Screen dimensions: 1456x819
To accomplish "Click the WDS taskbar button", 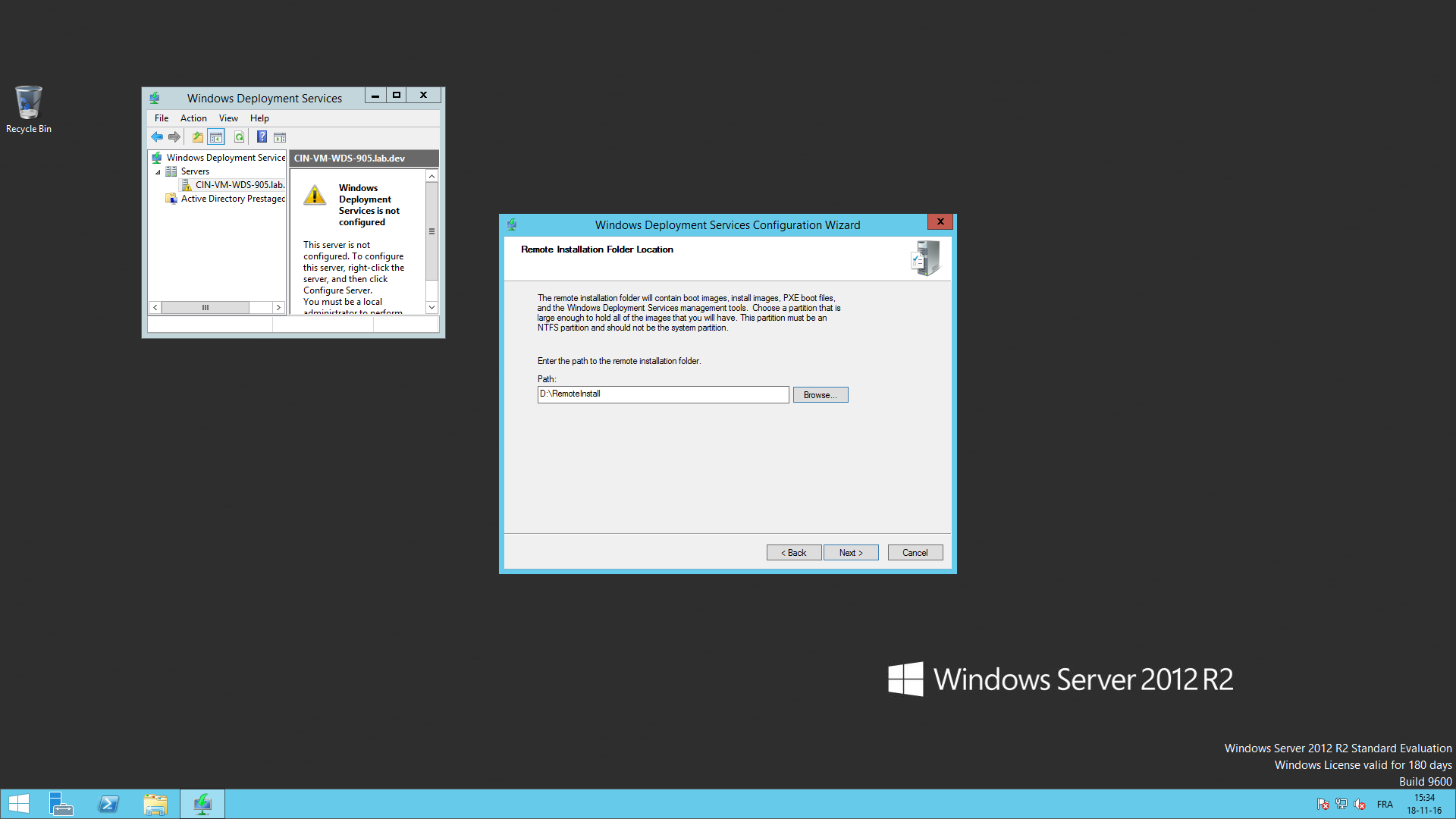I will [202, 804].
